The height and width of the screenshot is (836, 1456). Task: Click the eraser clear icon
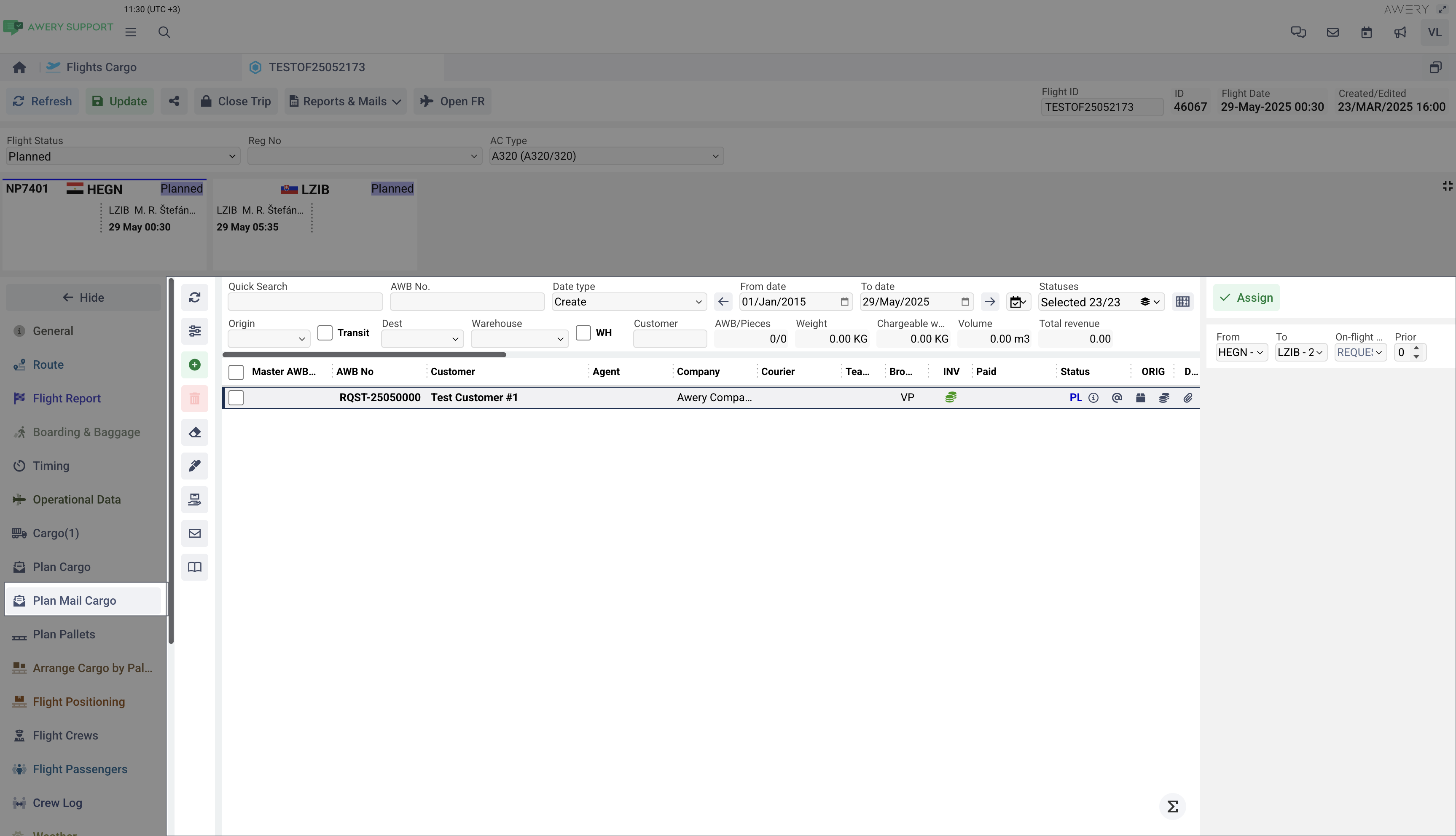[195, 432]
